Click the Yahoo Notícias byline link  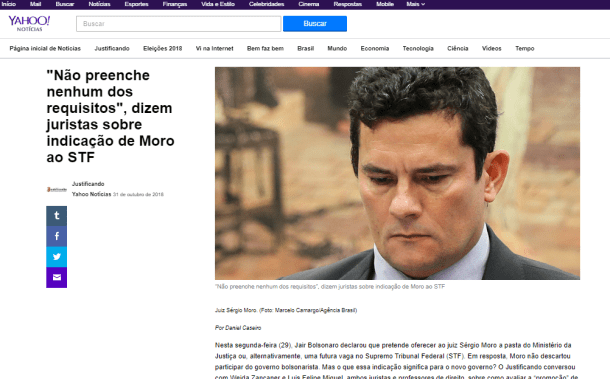click(x=91, y=194)
